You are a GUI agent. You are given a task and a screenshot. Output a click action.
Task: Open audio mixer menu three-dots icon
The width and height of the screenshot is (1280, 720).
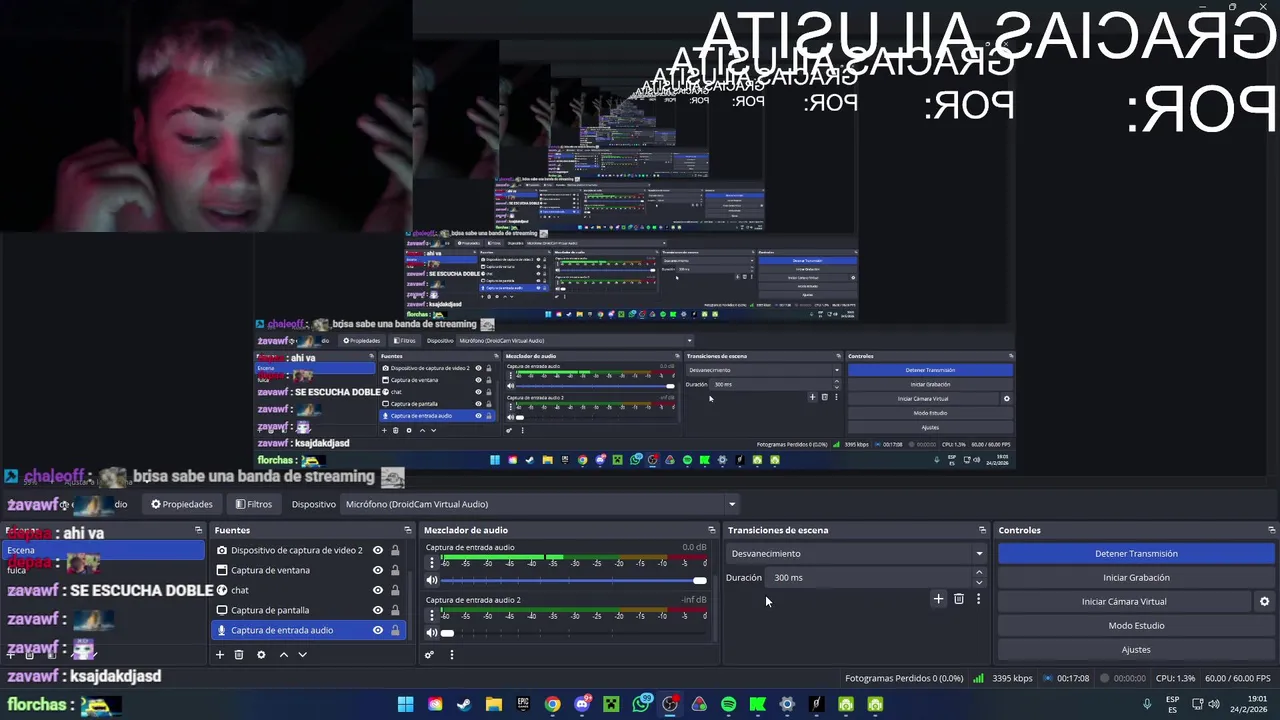pos(451,655)
